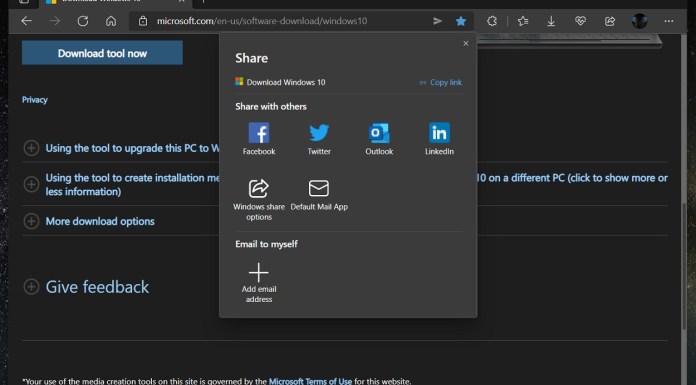Image resolution: width=696 pixels, height=385 pixels.
Task: Share to Twitter
Action: pos(319,139)
